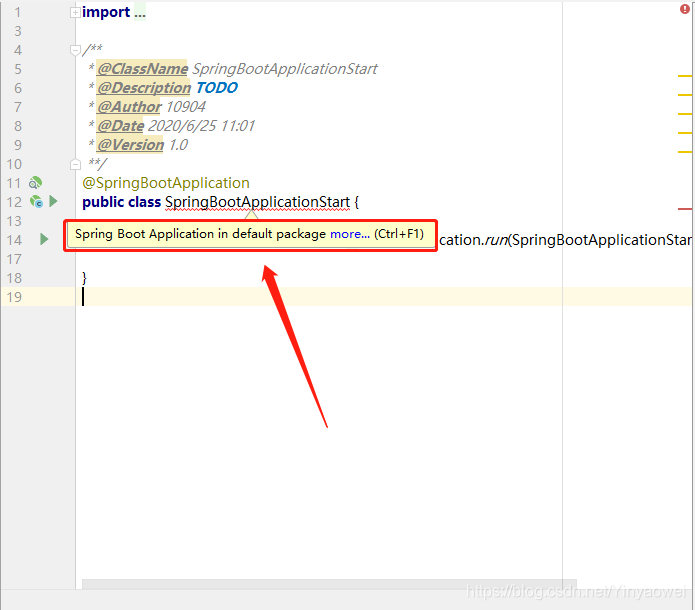
Task: Click the date value 2020/6/25 11:01
Action: tap(201, 126)
